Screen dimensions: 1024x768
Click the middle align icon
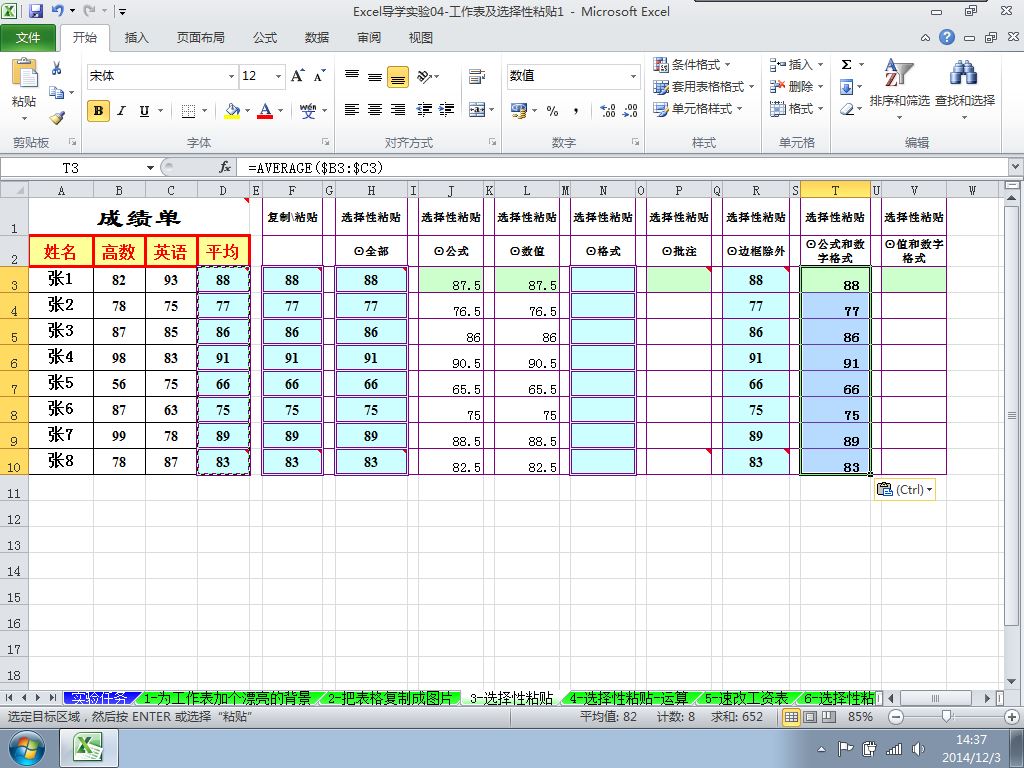tap(375, 76)
